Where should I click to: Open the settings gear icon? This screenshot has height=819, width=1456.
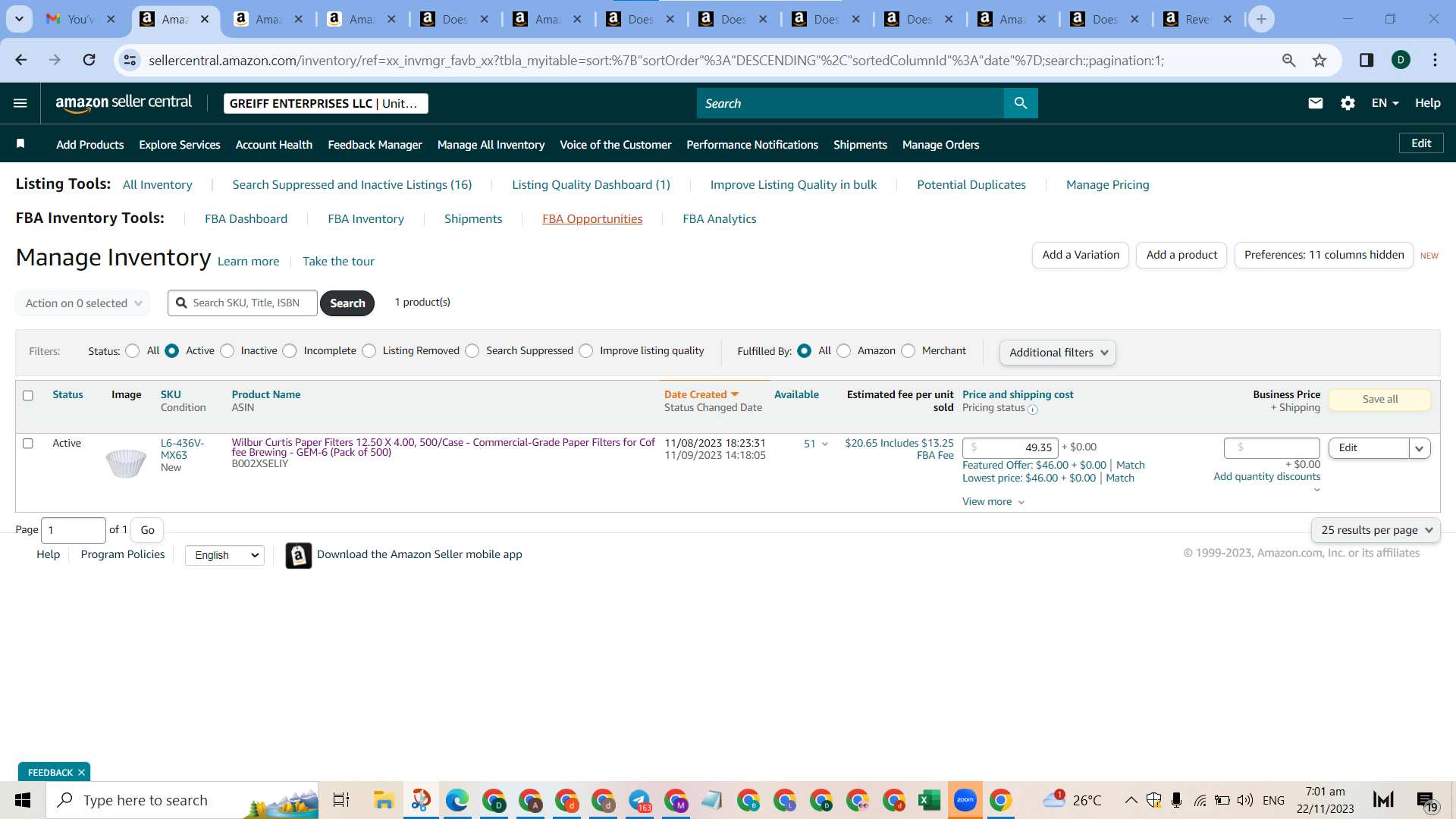click(1348, 103)
